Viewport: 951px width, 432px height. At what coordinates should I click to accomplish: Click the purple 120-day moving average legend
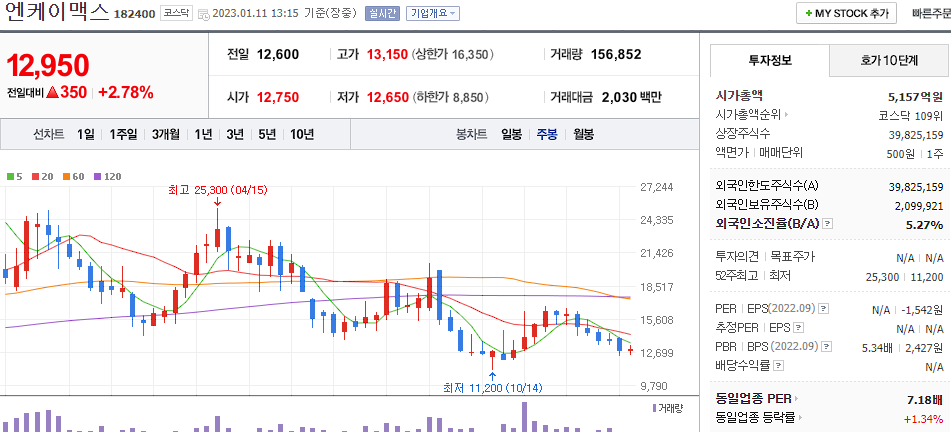tap(107, 177)
